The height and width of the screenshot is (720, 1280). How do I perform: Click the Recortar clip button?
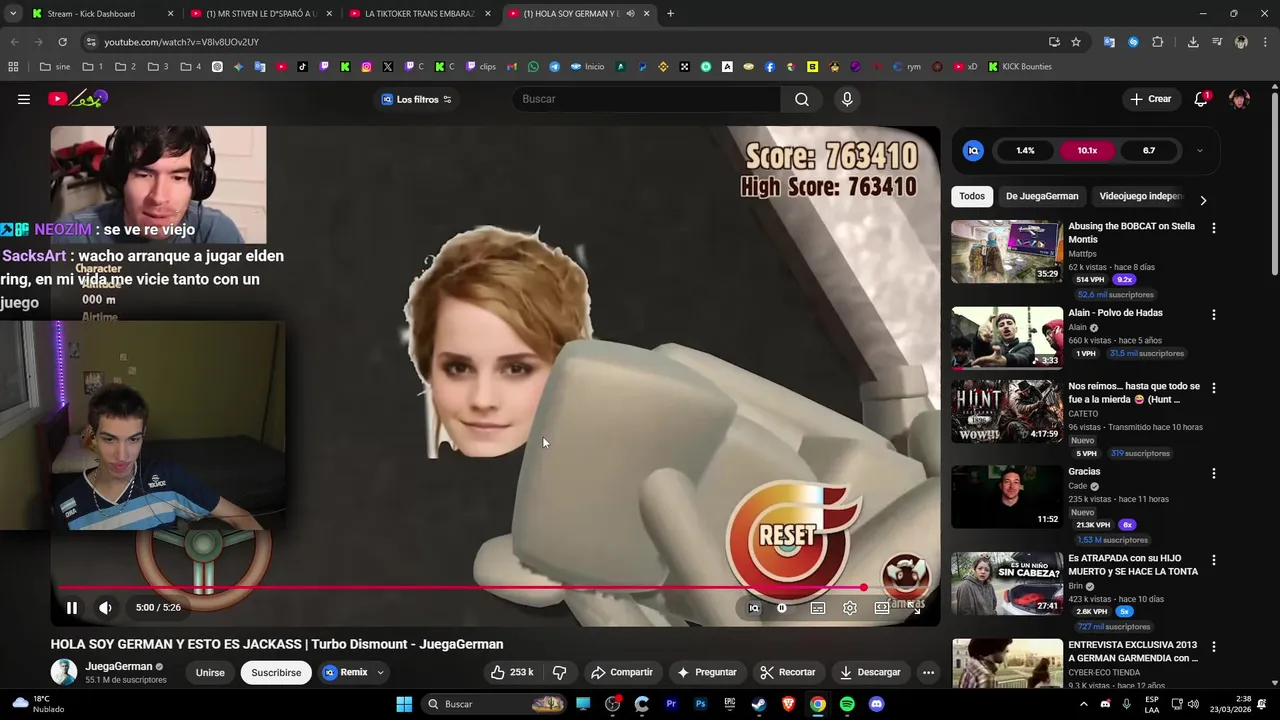click(787, 672)
